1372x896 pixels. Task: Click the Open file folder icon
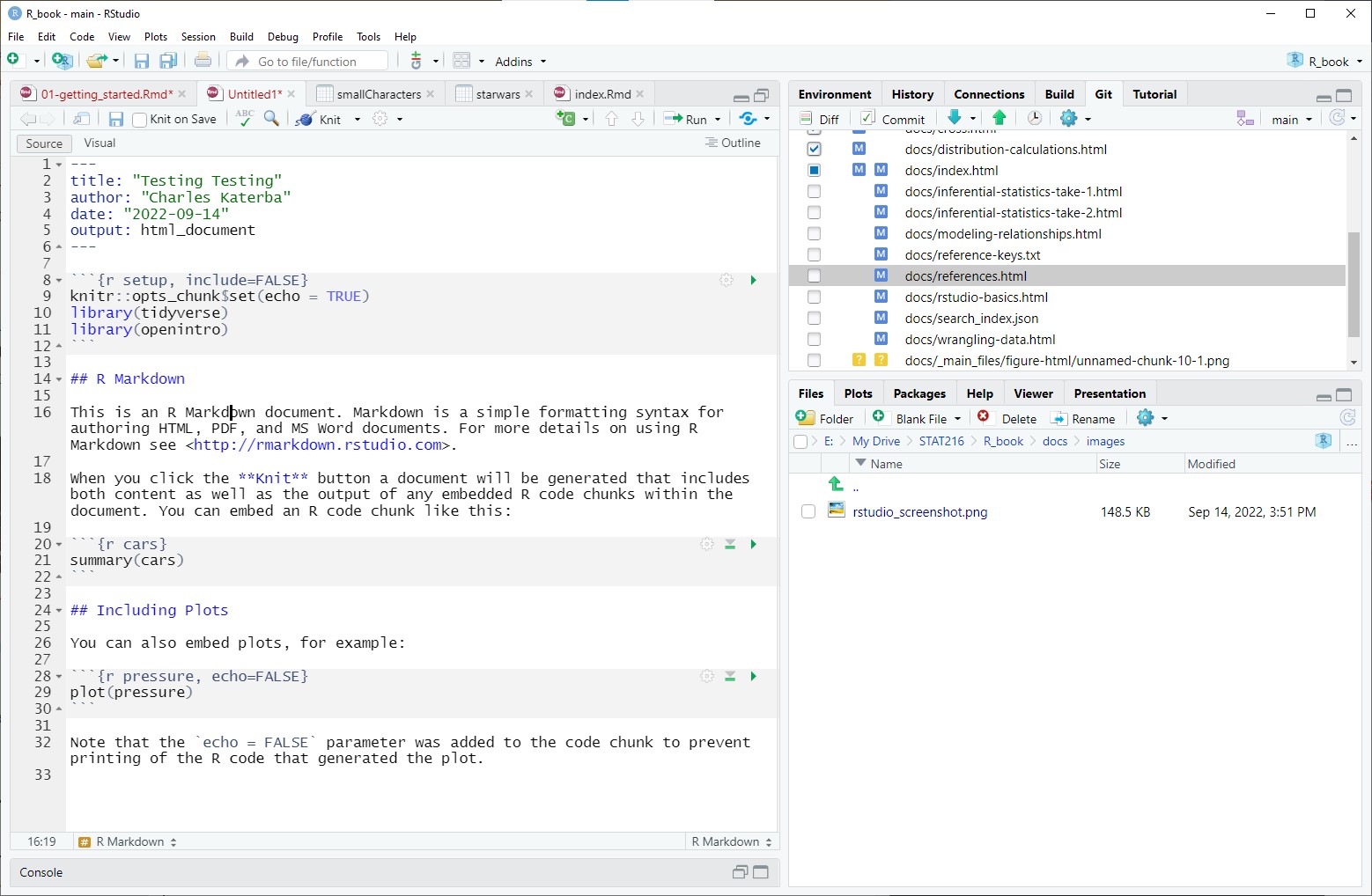[x=97, y=61]
